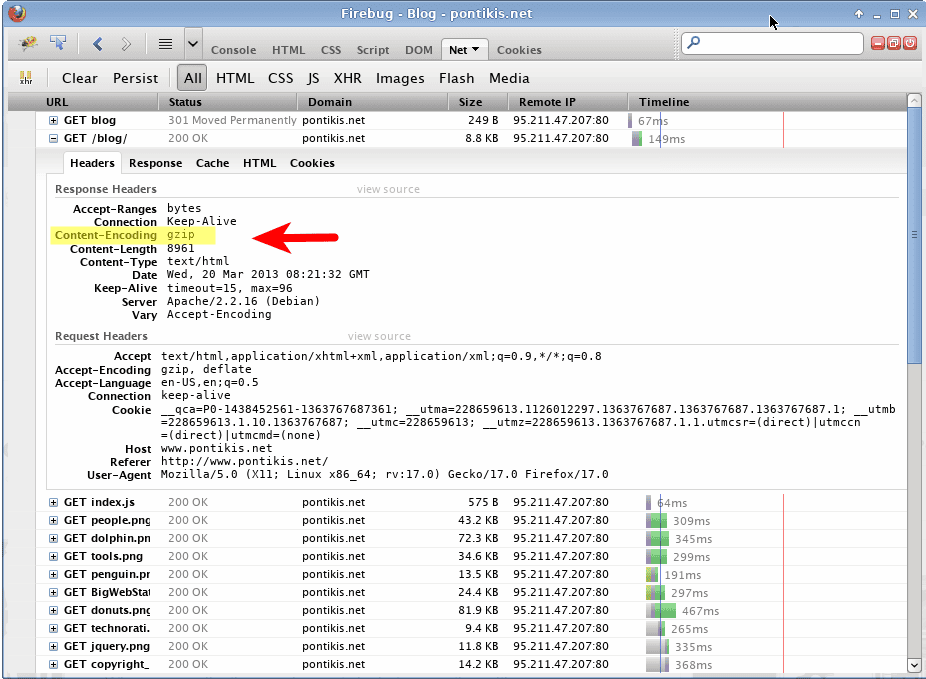Open the Cookies panel tab
The image size is (926, 679).
519,50
